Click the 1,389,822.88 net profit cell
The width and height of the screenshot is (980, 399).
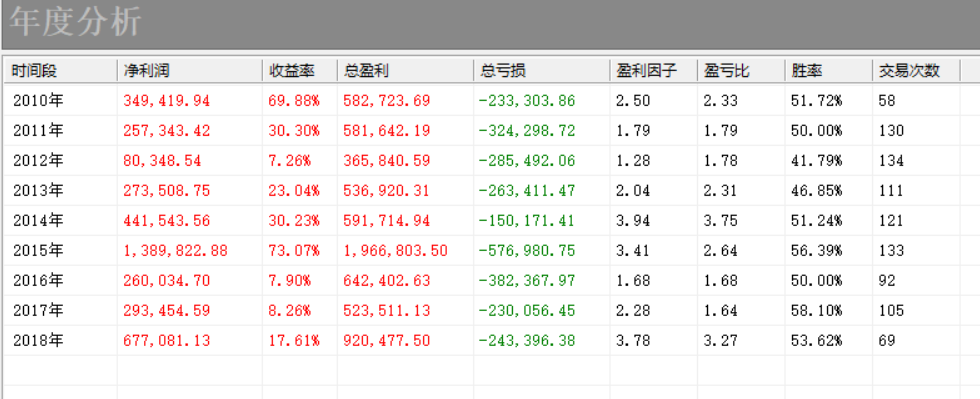[x=176, y=251]
